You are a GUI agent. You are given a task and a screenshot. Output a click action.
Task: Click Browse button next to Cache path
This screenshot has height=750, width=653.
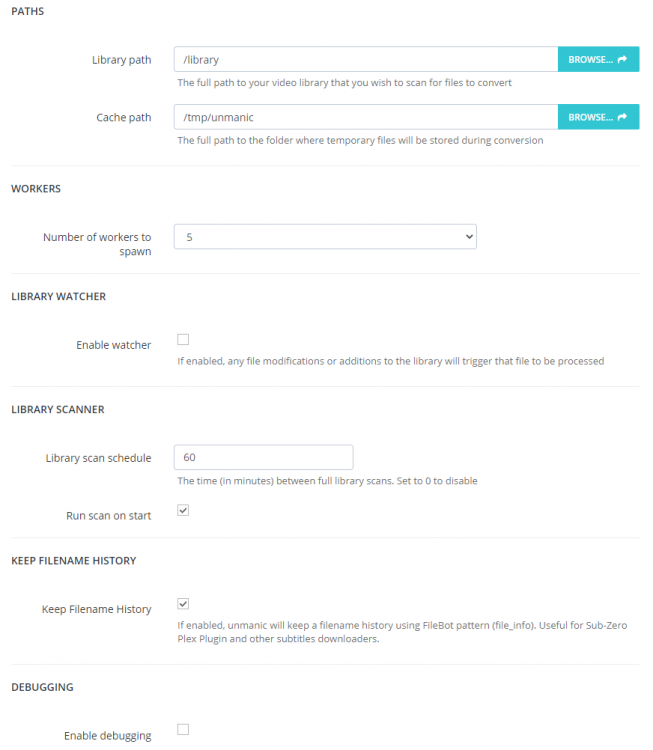tap(598, 117)
